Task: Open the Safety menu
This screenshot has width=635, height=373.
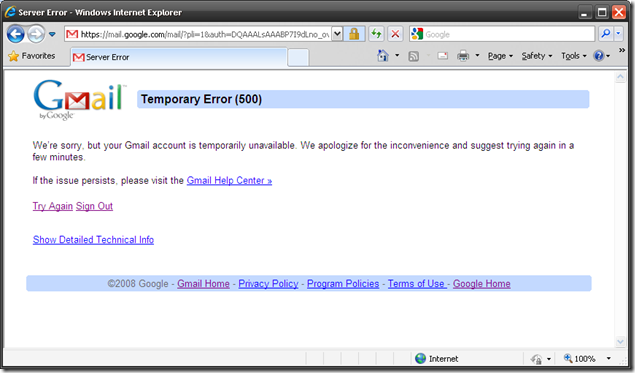Action: pyautogui.click(x=537, y=56)
